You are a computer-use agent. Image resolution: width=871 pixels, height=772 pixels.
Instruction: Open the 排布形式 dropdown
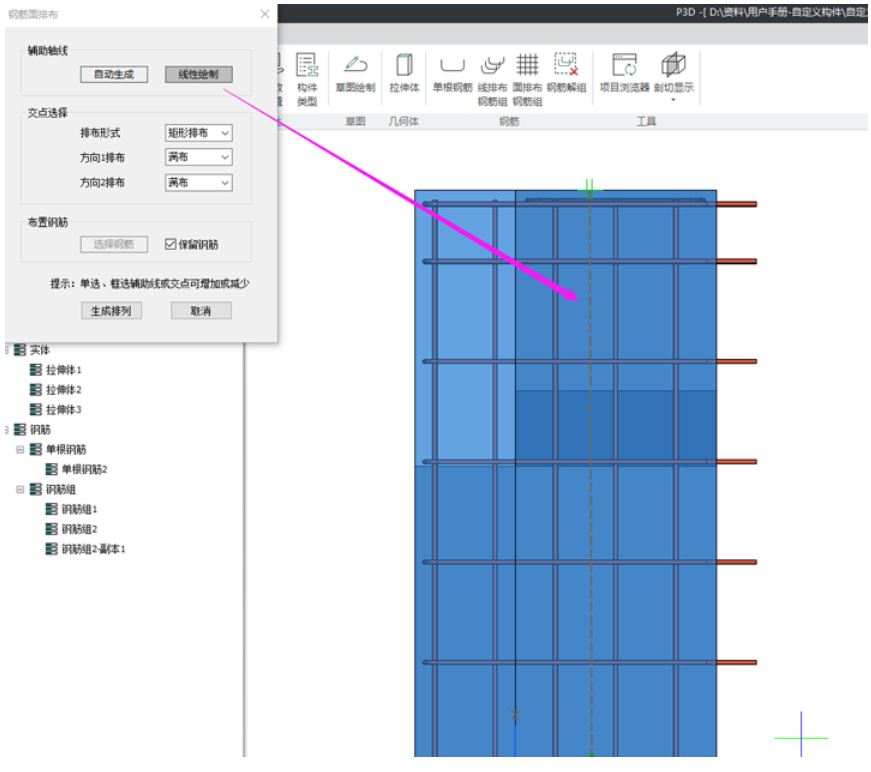(x=198, y=132)
